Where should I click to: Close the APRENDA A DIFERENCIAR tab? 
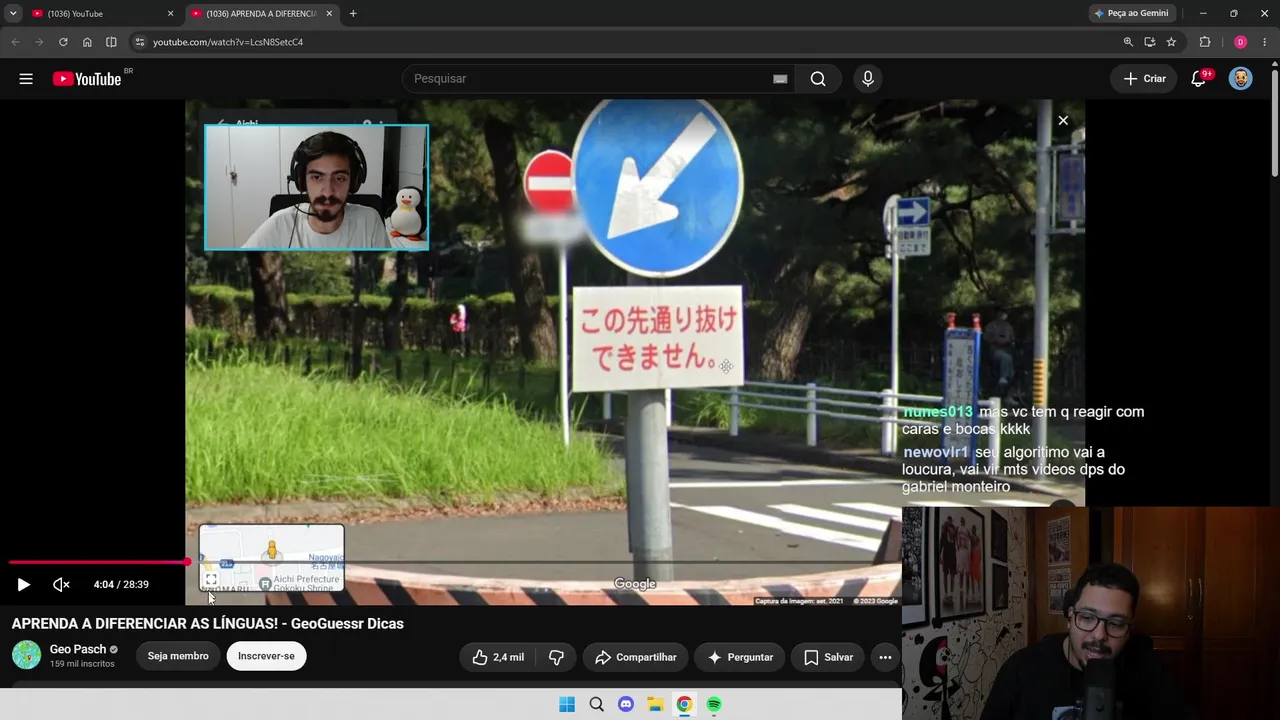pos(329,14)
